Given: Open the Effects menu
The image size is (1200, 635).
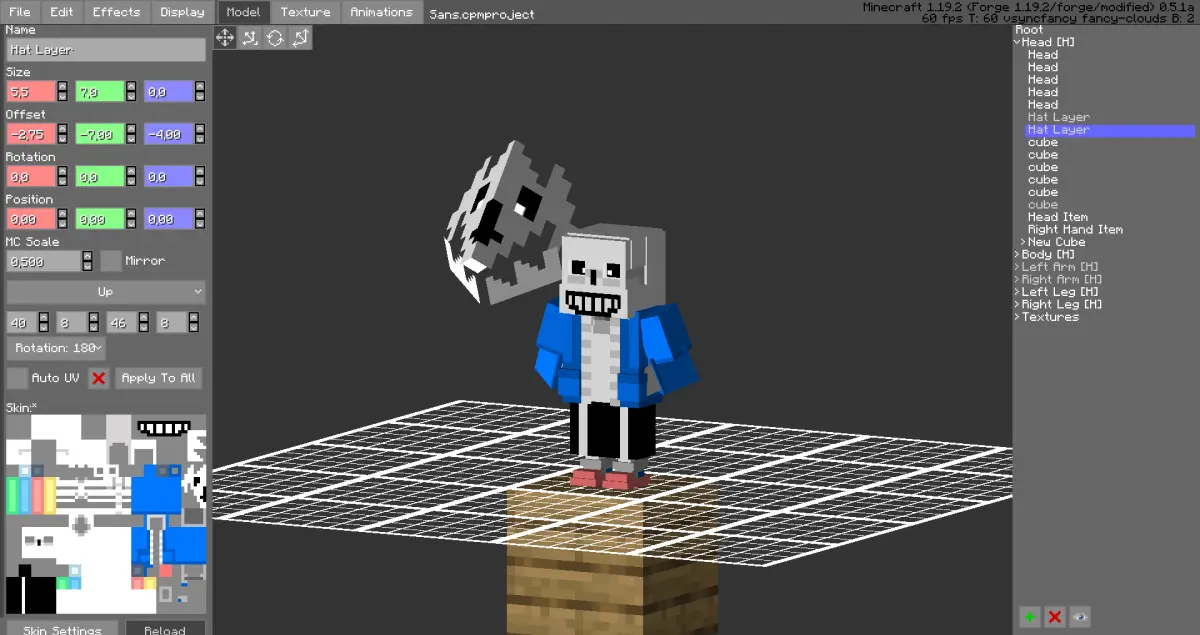Looking at the screenshot, I should tap(116, 12).
